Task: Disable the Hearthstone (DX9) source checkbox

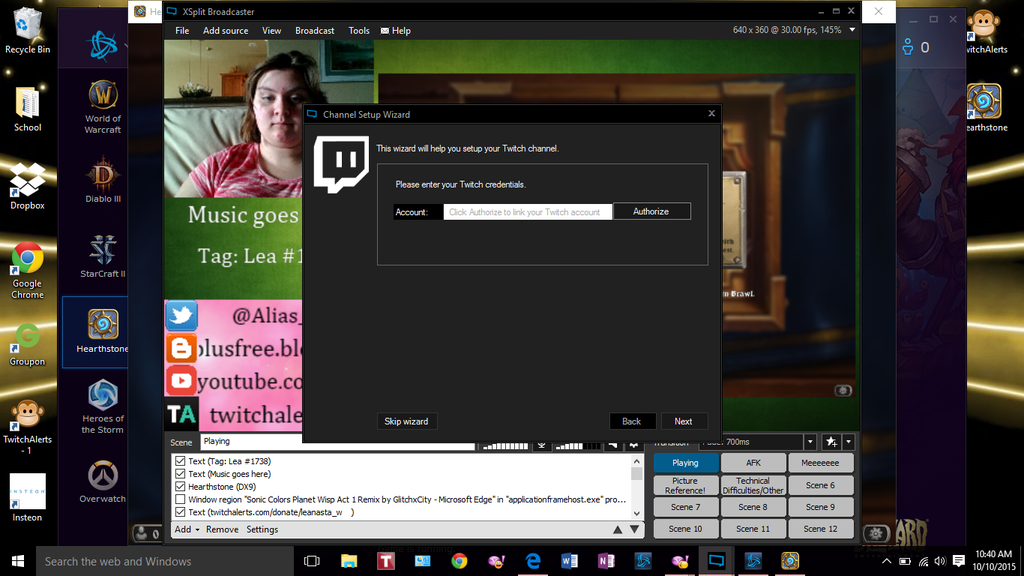Action: pos(180,487)
